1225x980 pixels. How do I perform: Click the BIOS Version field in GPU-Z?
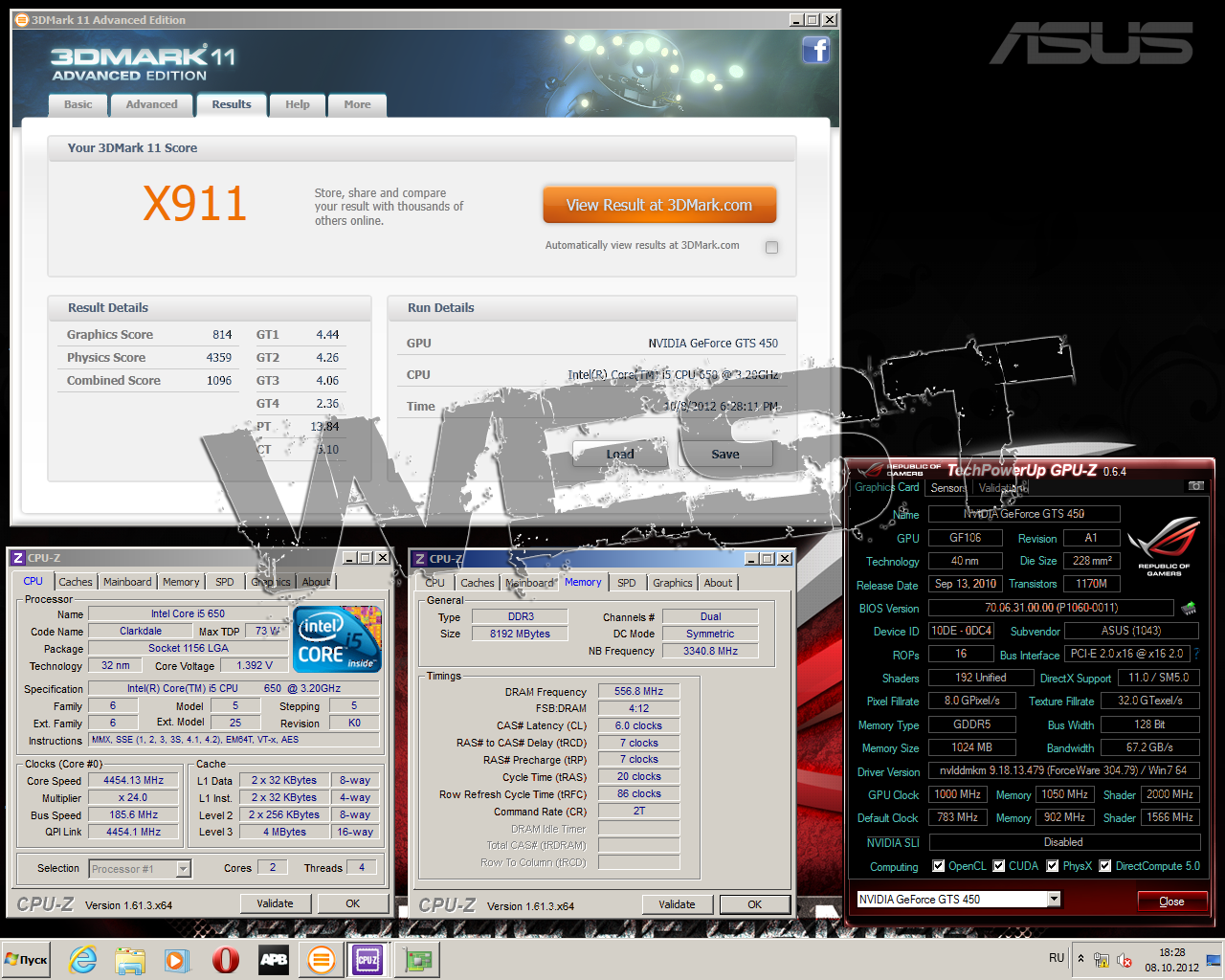pyautogui.click(x=1051, y=608)
